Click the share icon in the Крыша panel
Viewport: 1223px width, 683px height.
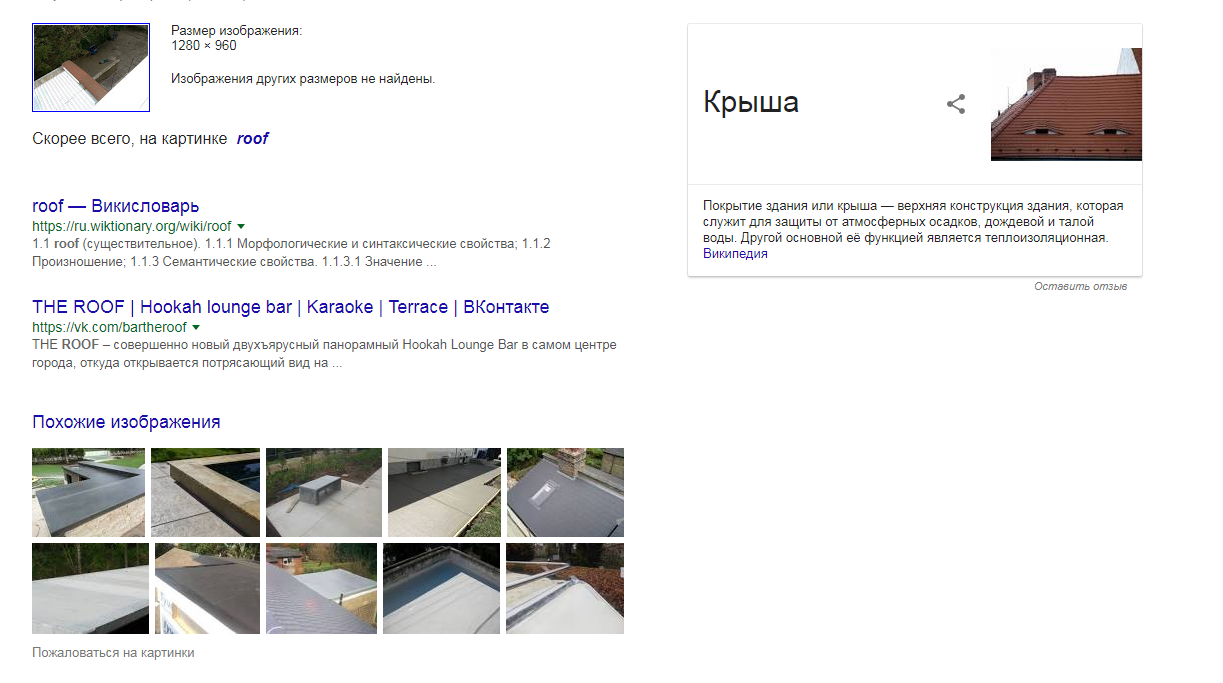pos(956,104)
